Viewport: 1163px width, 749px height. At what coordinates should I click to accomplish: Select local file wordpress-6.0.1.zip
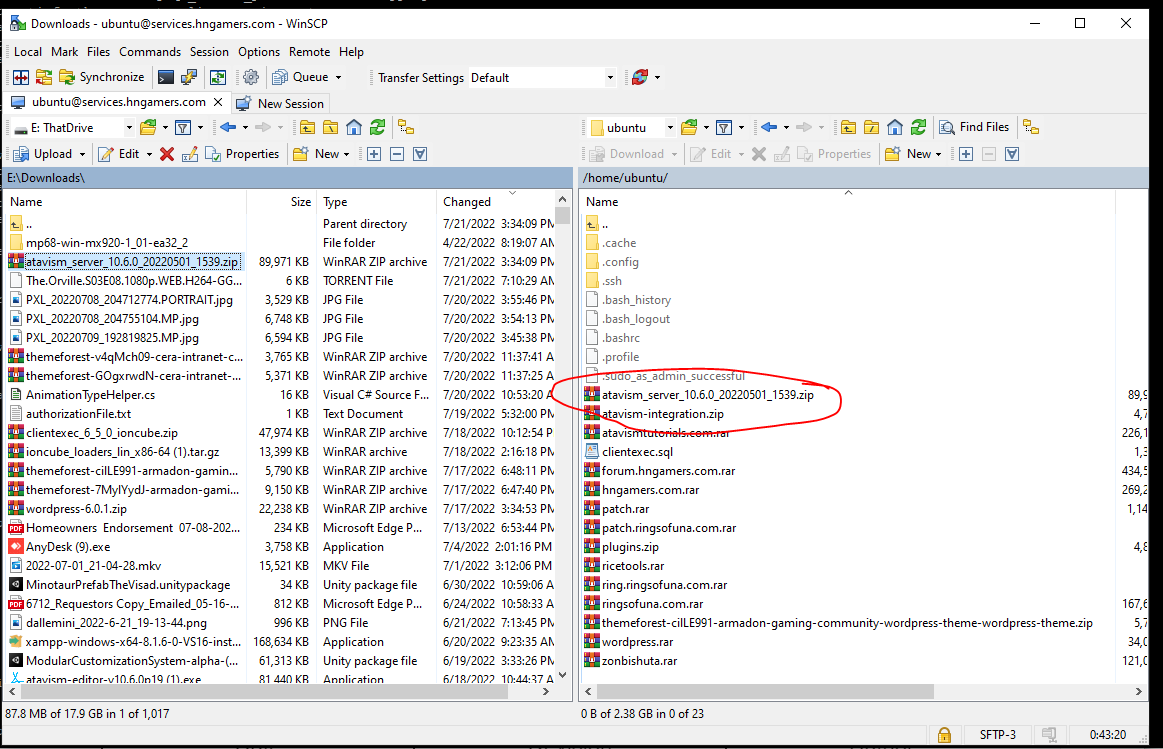coord(76,509)
